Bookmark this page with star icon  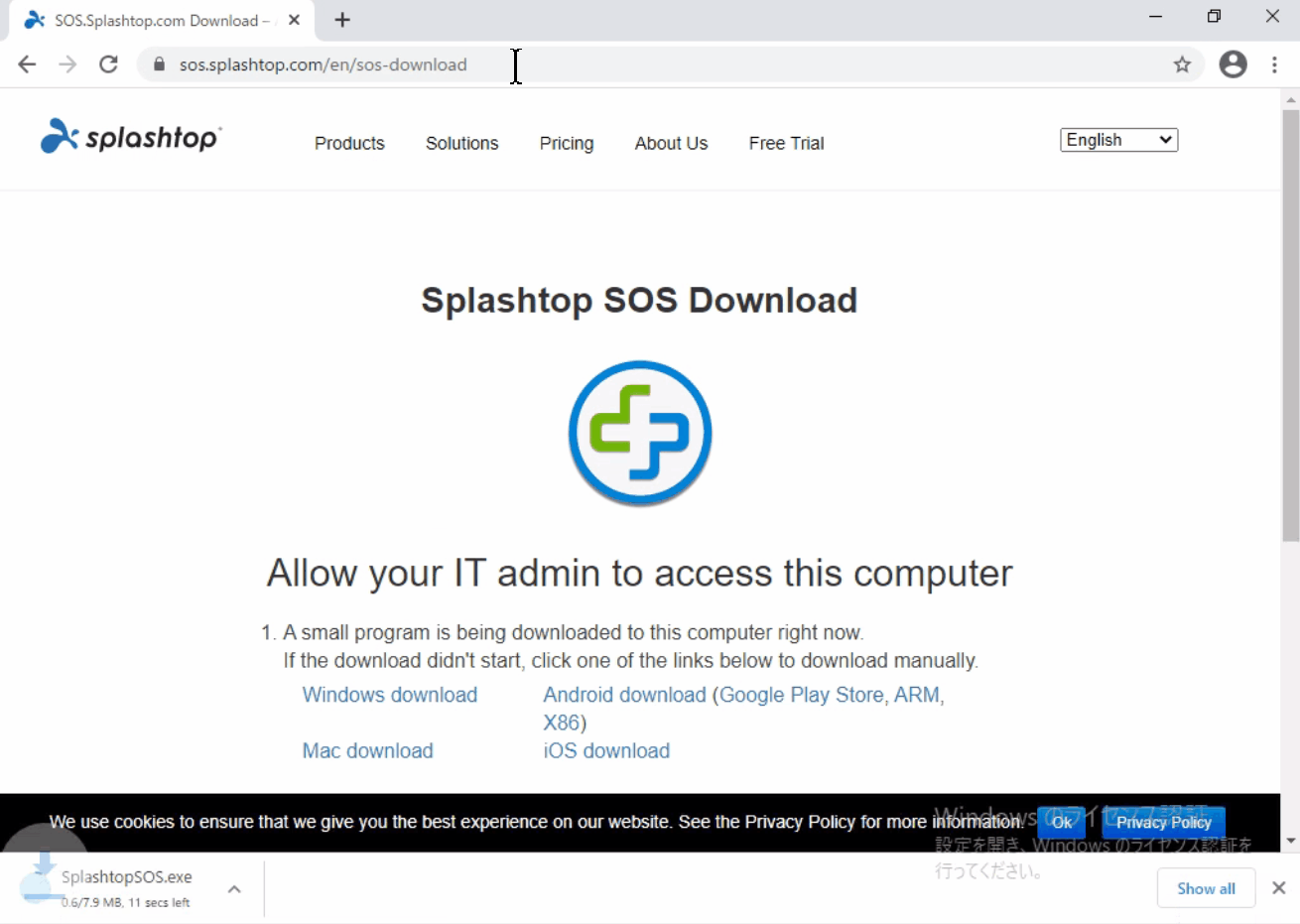pos(1182,65)
